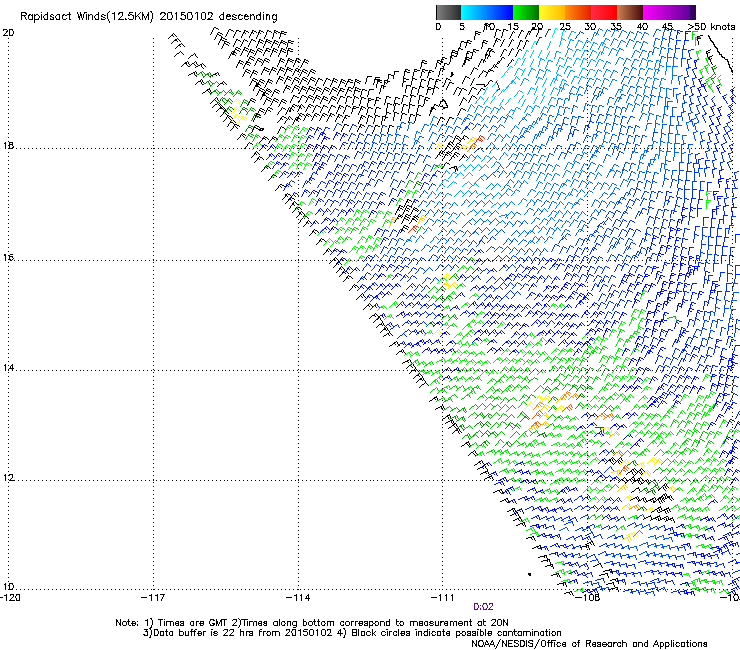Click the magenta 40-45 knots color segment

click(656, 12)
